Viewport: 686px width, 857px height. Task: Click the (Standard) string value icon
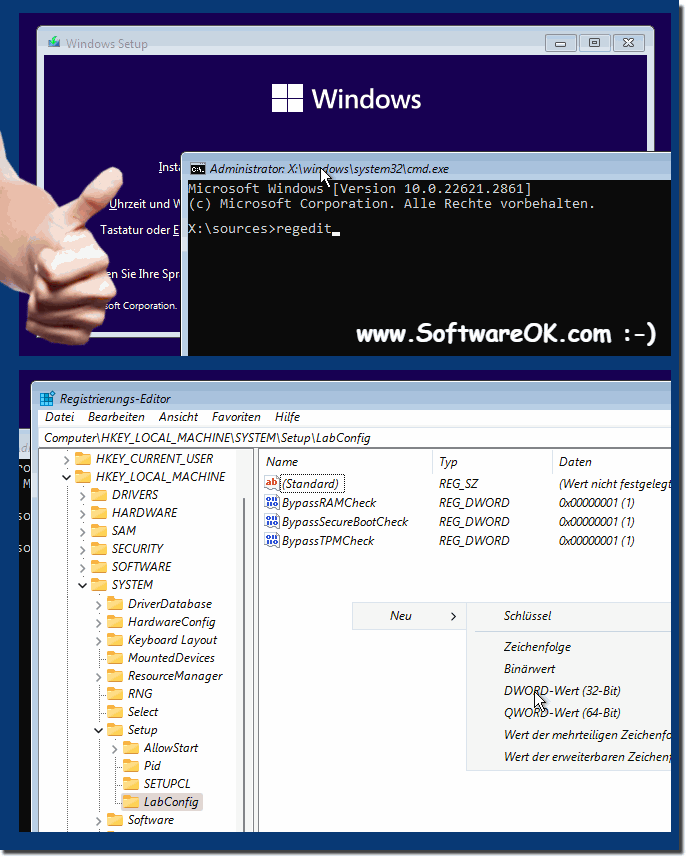(272, 483)
